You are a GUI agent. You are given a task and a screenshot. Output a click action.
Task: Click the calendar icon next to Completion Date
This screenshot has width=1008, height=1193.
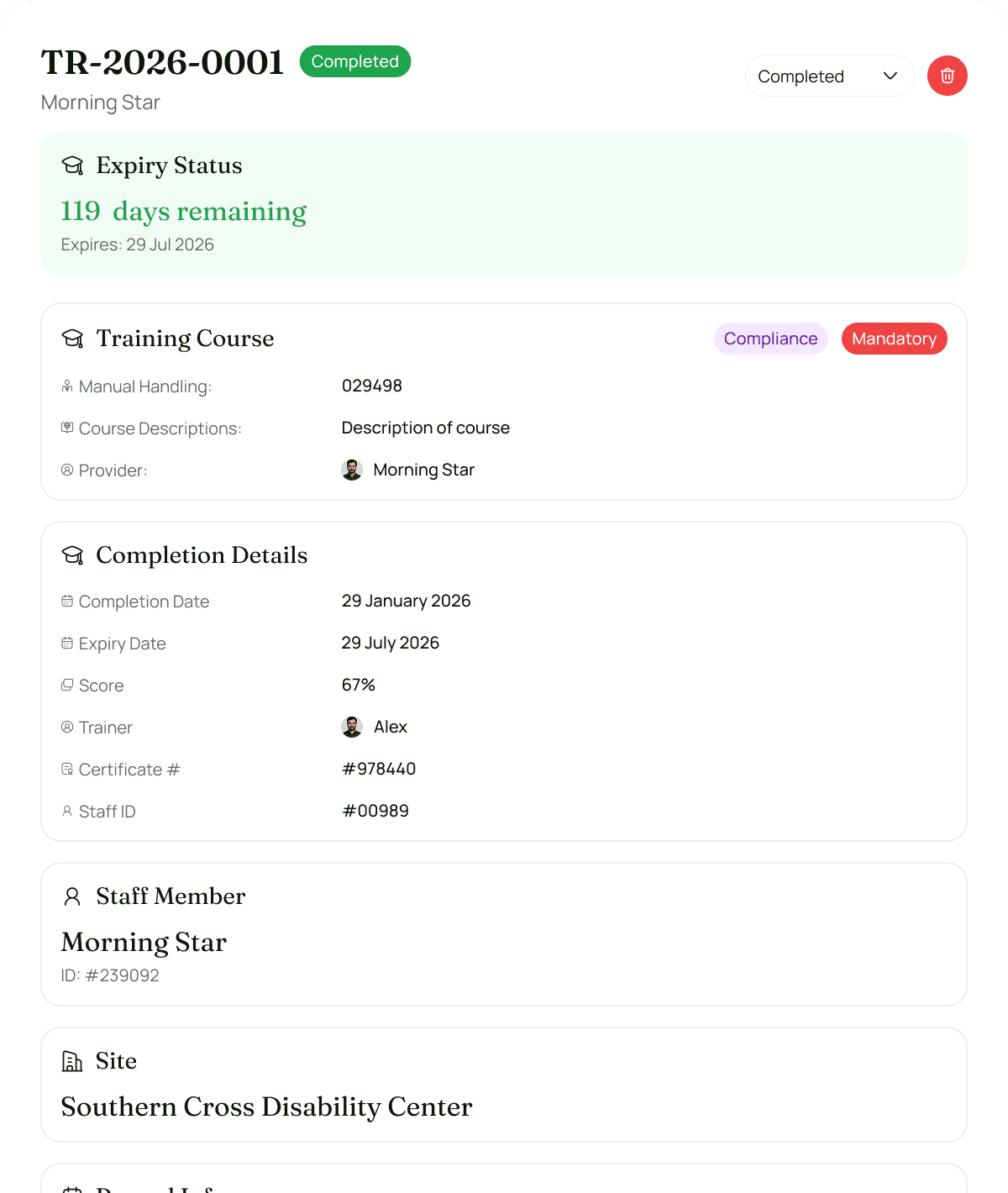[x=67, y=600]
